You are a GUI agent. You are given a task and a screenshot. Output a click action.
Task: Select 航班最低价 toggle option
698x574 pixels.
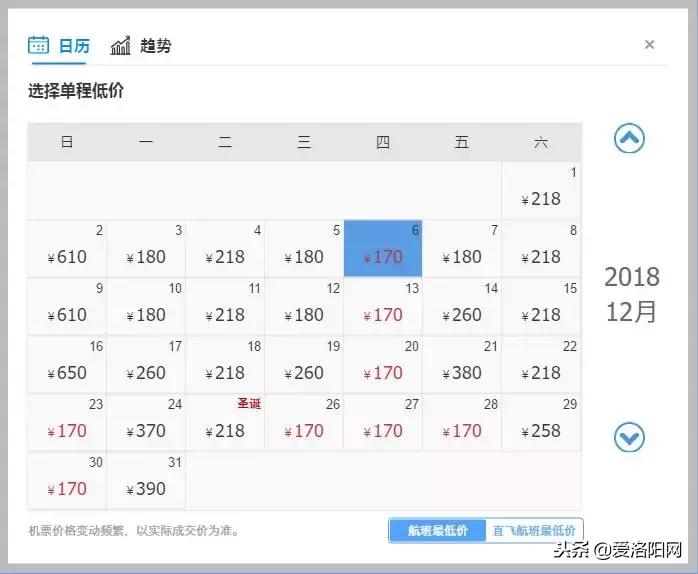[x=437, y=530]
